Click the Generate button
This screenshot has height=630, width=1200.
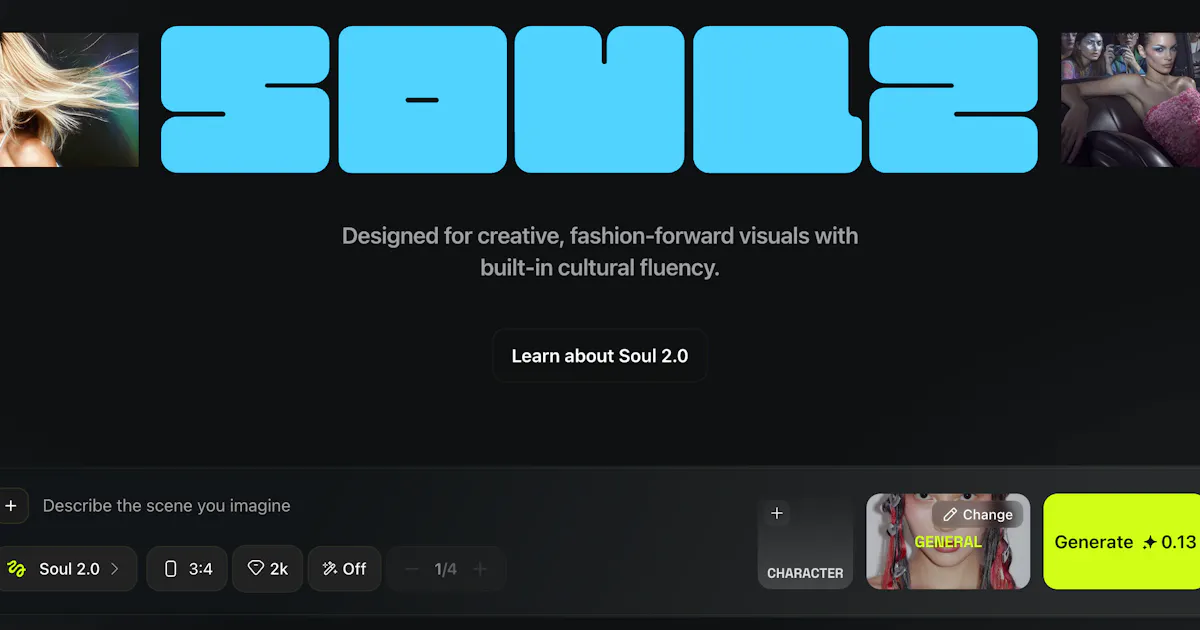coord(1124,541)
